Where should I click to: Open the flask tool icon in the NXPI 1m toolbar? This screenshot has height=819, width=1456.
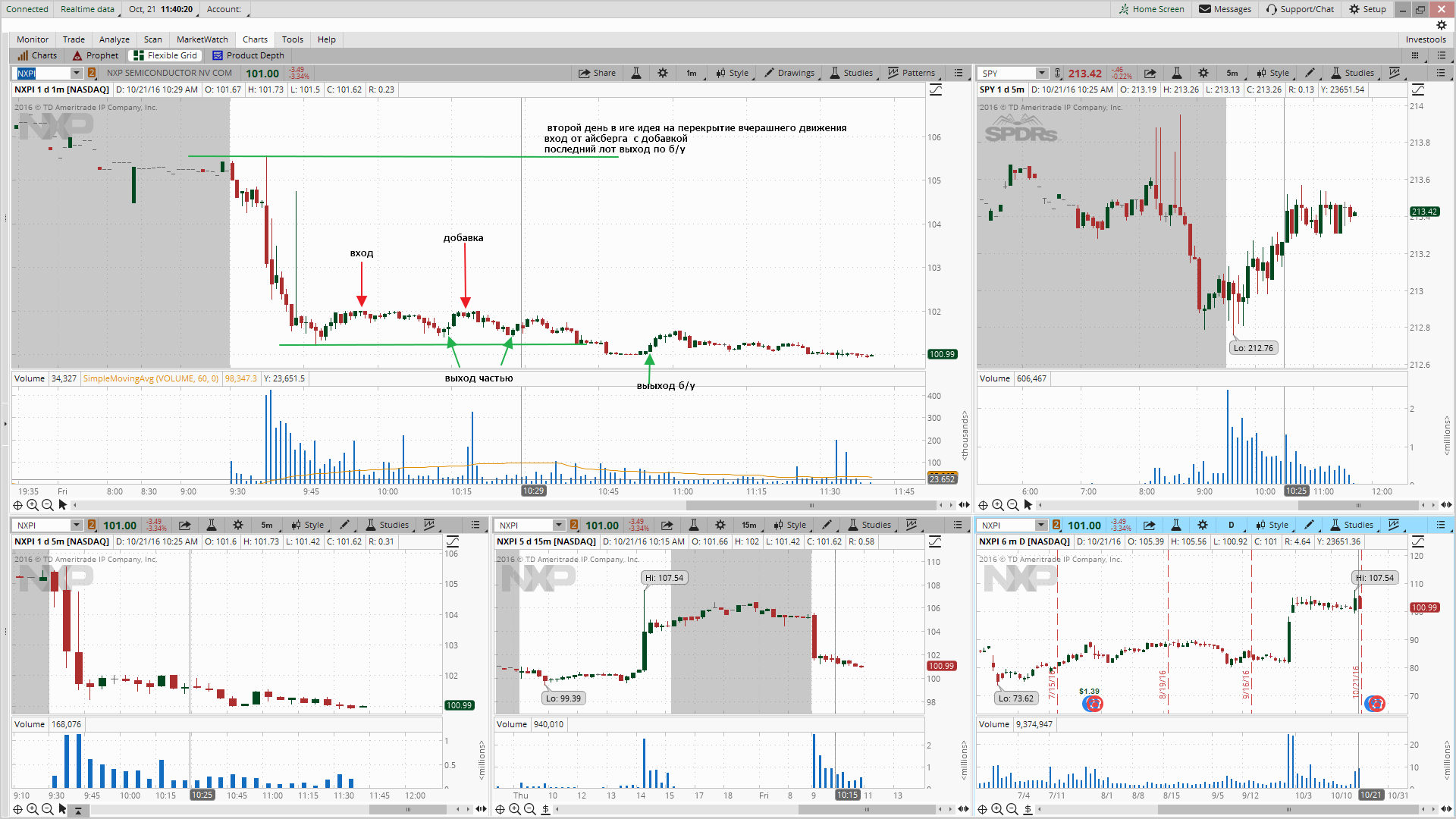pos(636,73)
